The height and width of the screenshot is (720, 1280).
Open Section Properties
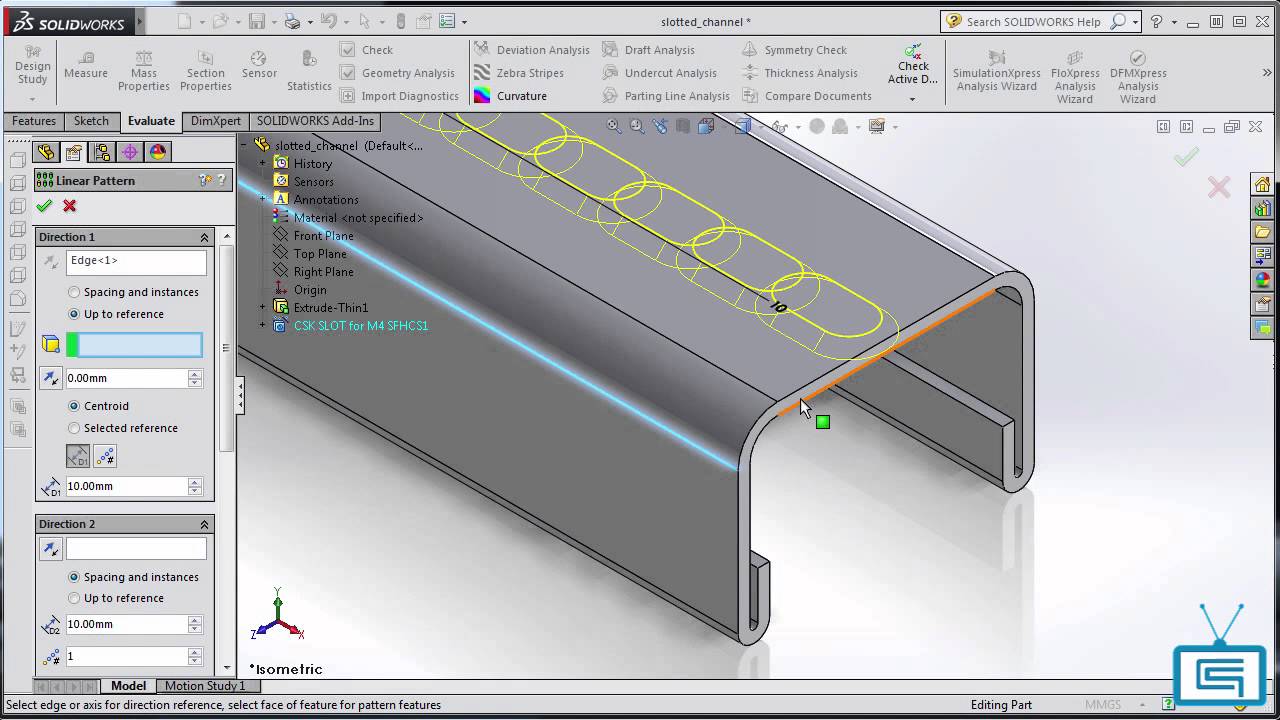tap(206, 71)
